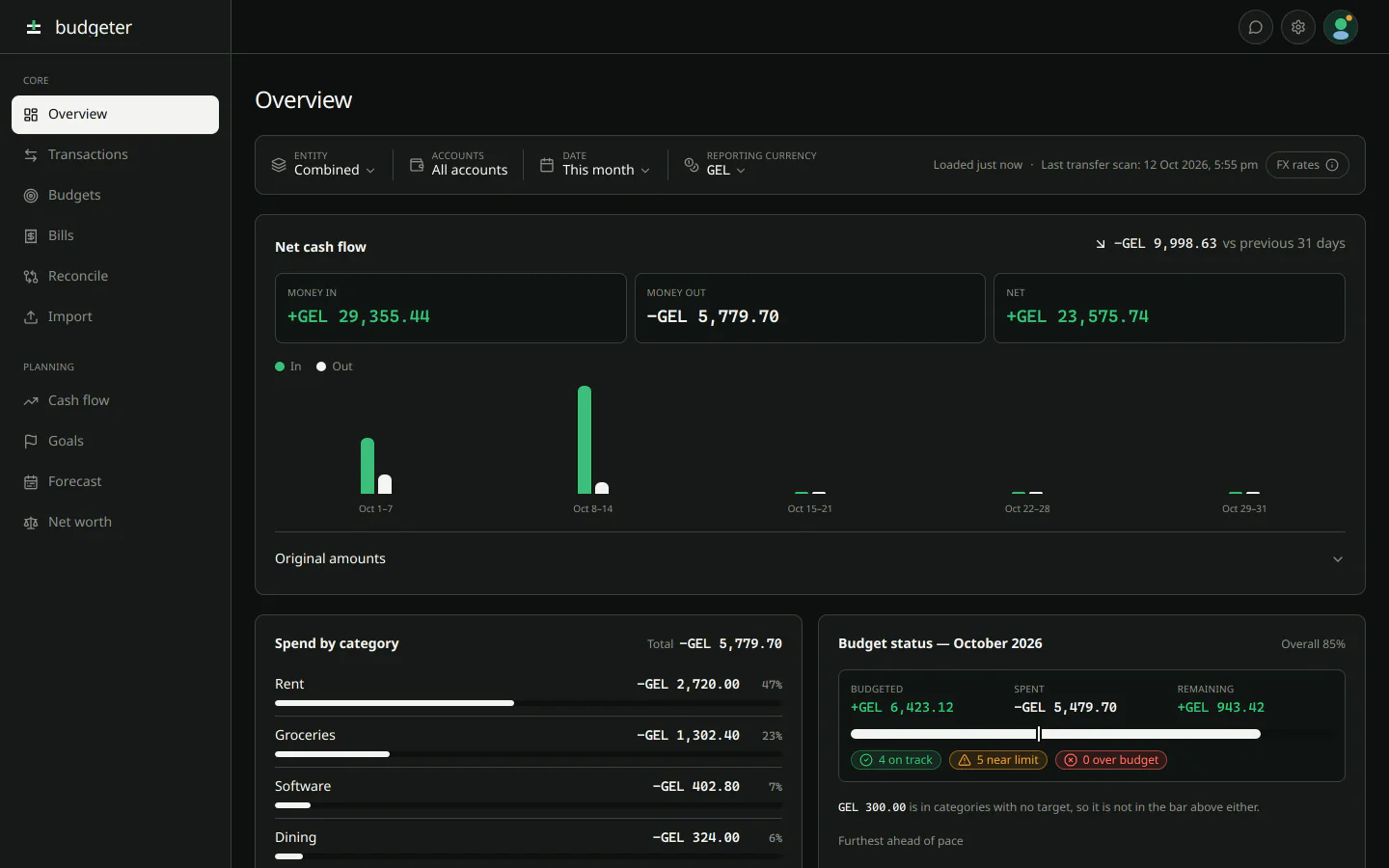Viewport: 1389px width, 868px height.
Task: Open the Import page
Action: tap(115, 317)
